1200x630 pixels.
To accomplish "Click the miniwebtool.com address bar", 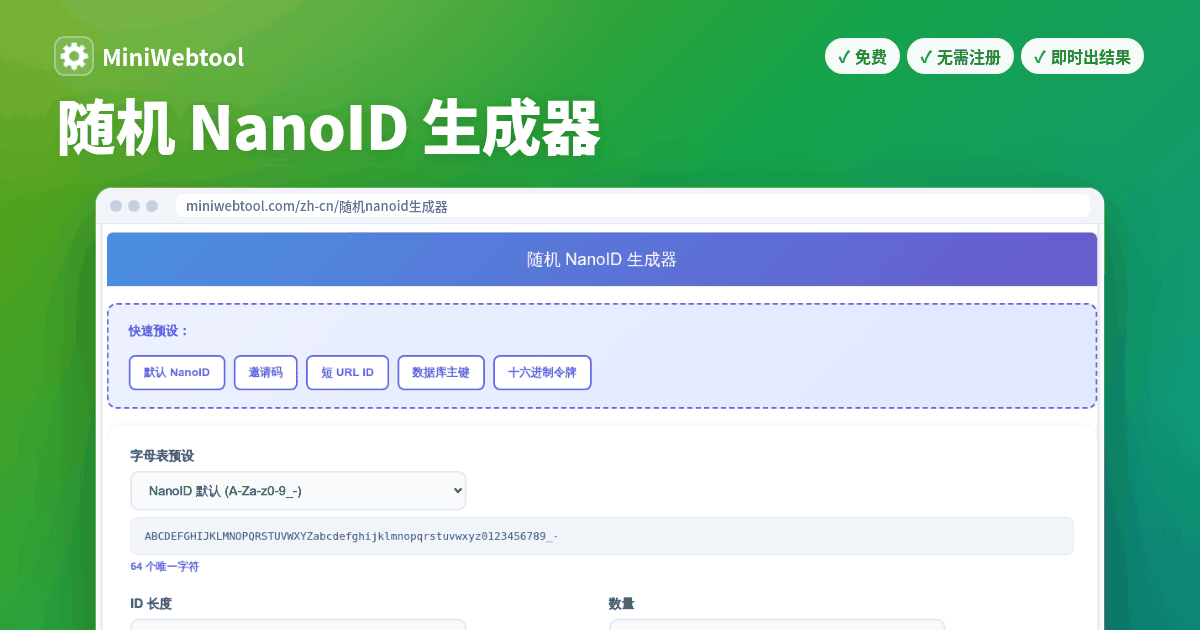I will click(632, 206).
